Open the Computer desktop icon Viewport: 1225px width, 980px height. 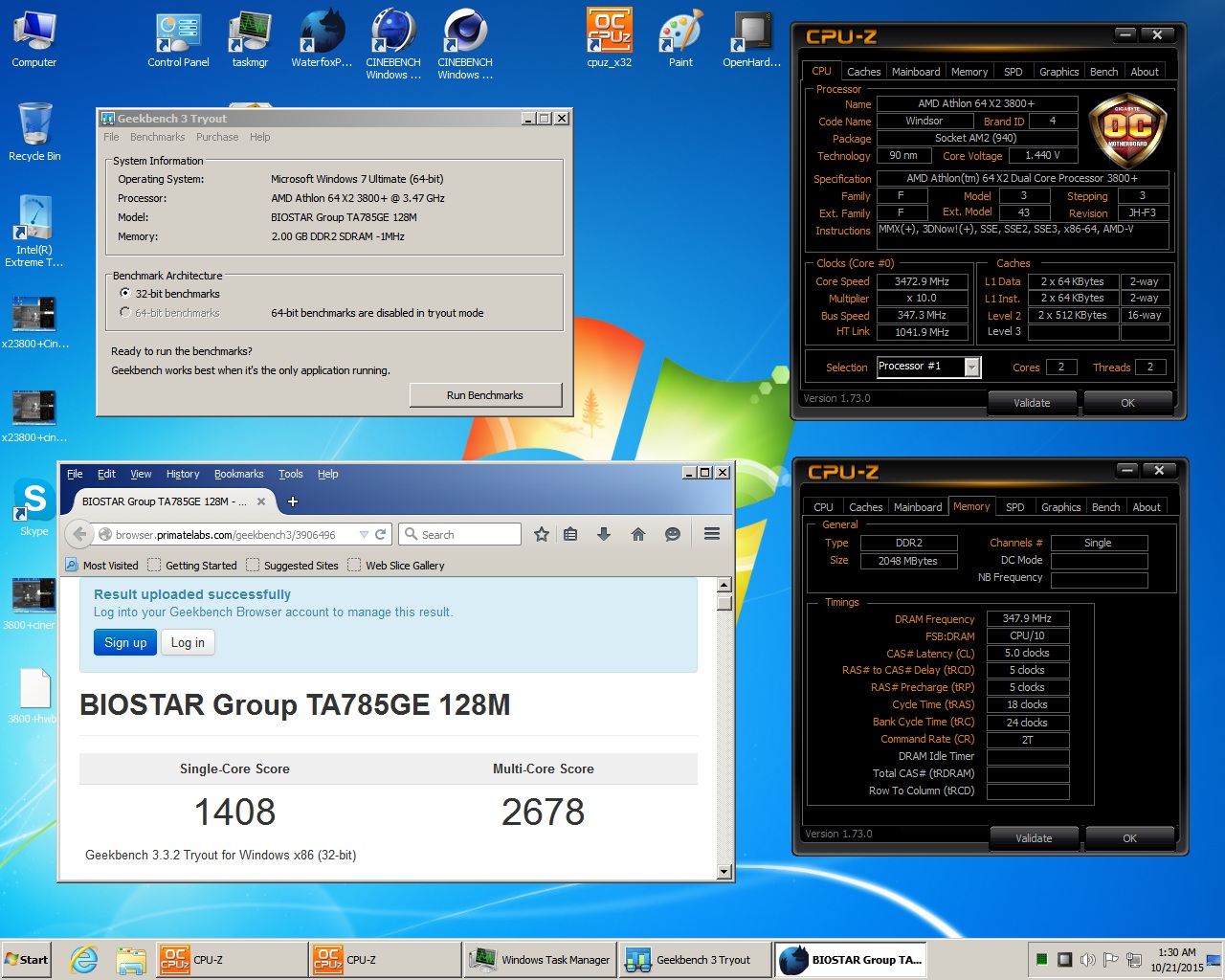coord(34,39)
